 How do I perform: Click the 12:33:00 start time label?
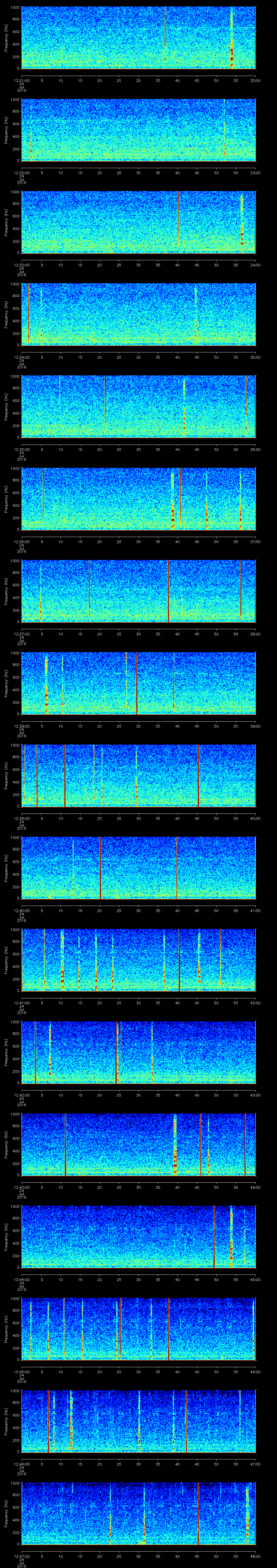(x=21, y=264)
